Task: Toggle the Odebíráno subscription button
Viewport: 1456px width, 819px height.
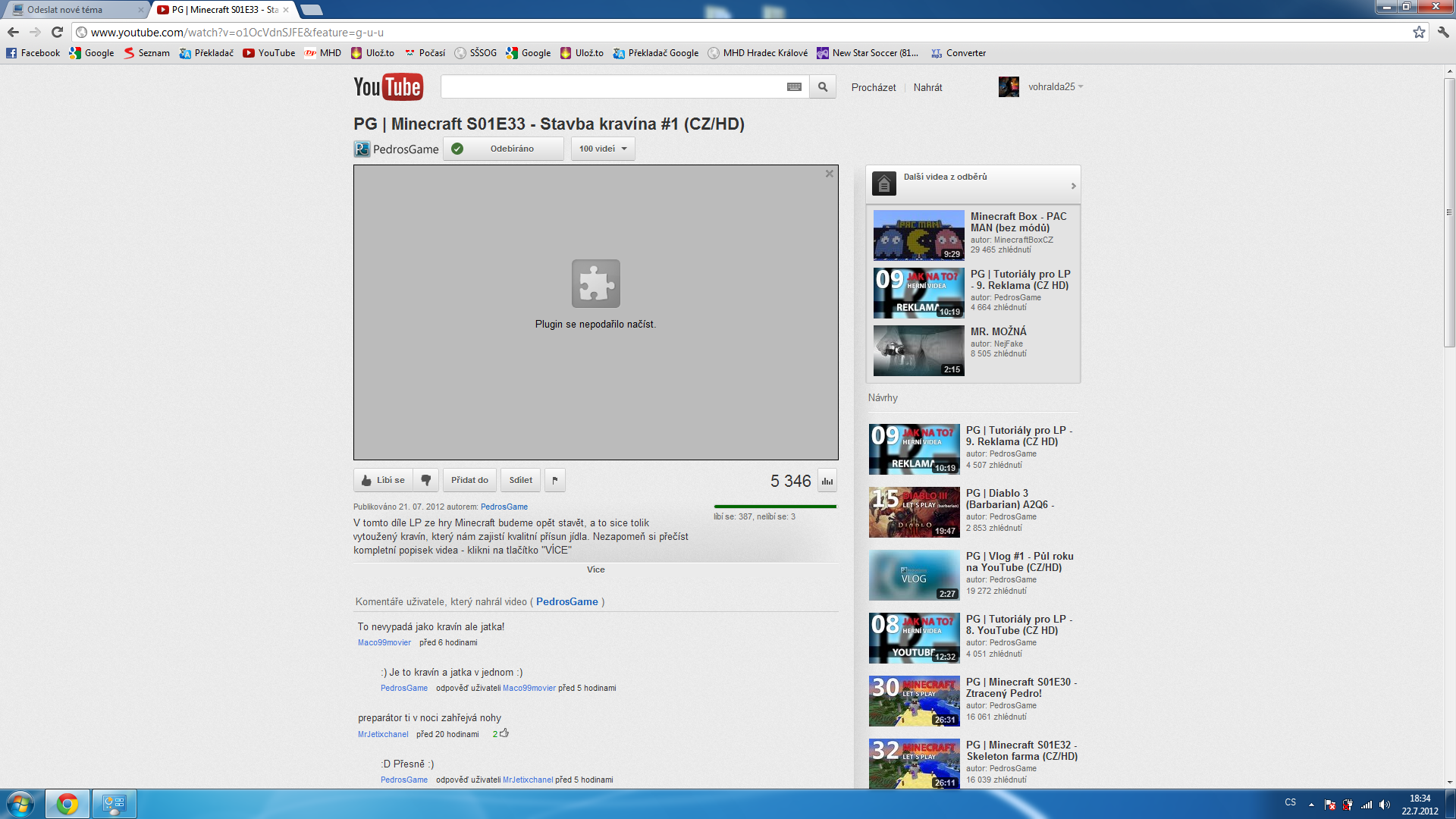Action: click(x=504, y=149)
